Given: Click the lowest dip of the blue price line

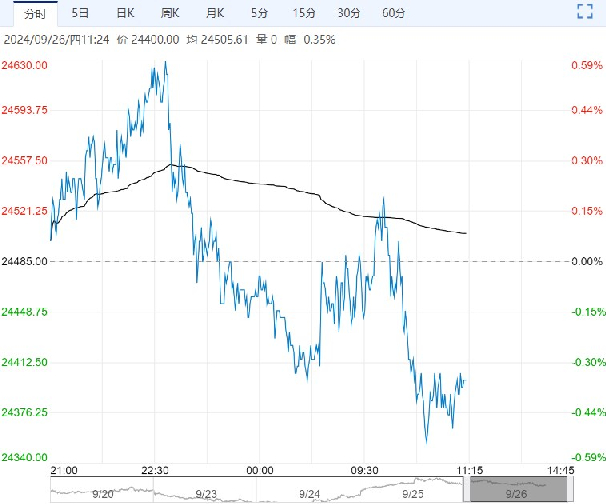Looking at the screenshot, I should pyautogui.click(x=426, y=441).
